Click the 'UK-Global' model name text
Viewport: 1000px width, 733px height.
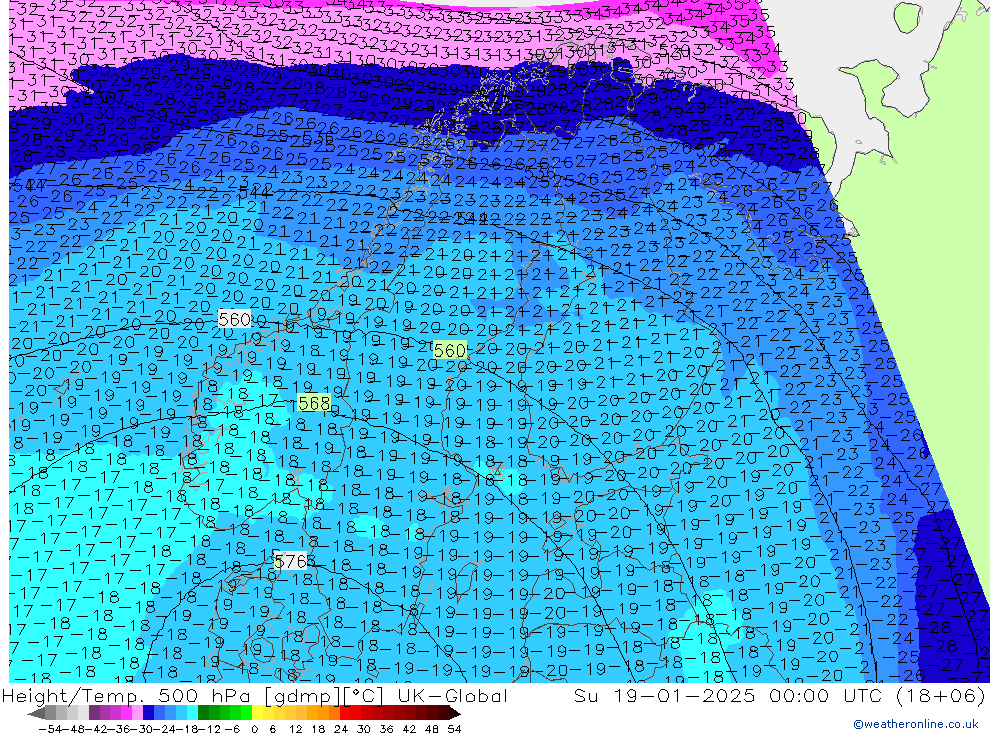point(452,695)
